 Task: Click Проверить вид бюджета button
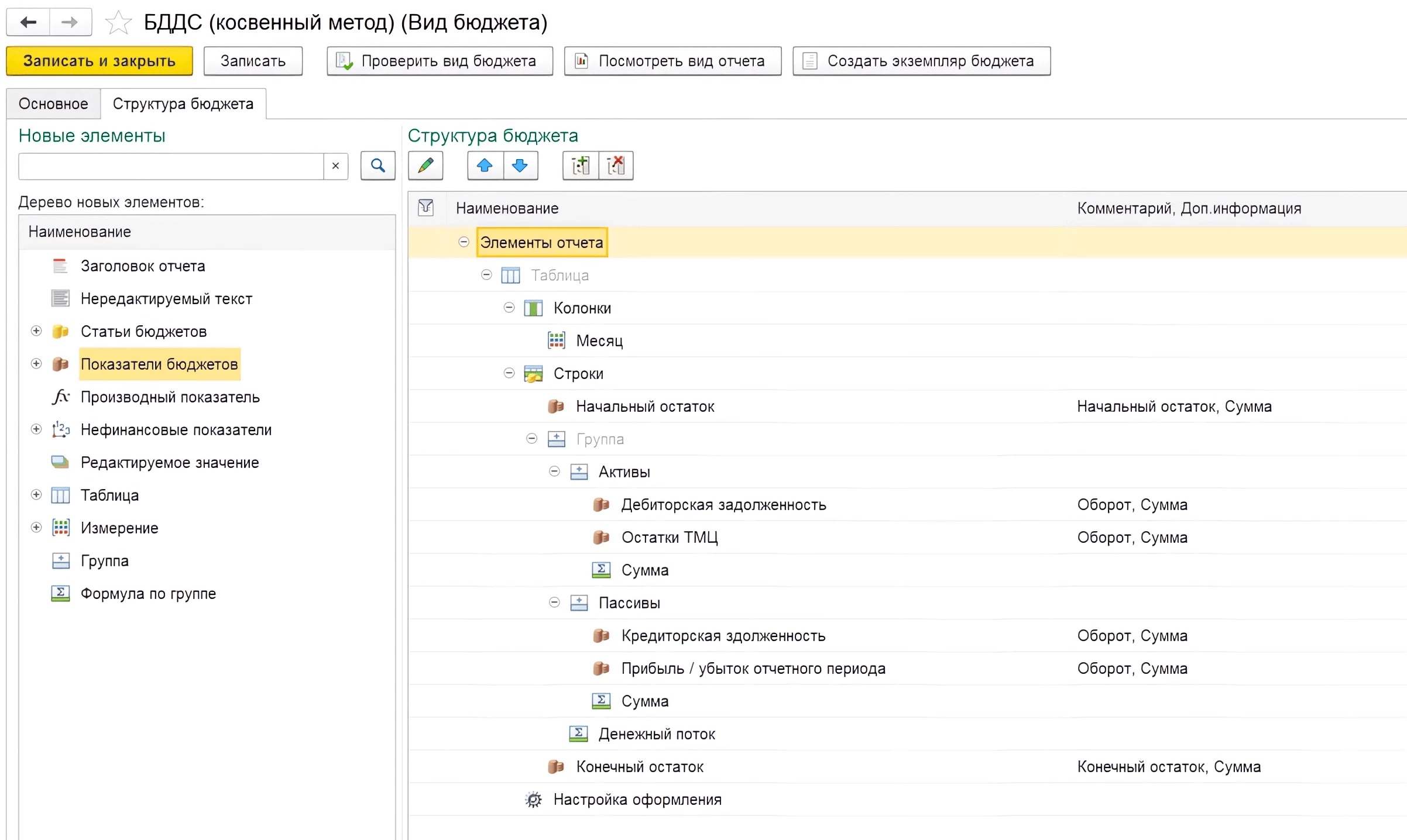tap(440, 61)
